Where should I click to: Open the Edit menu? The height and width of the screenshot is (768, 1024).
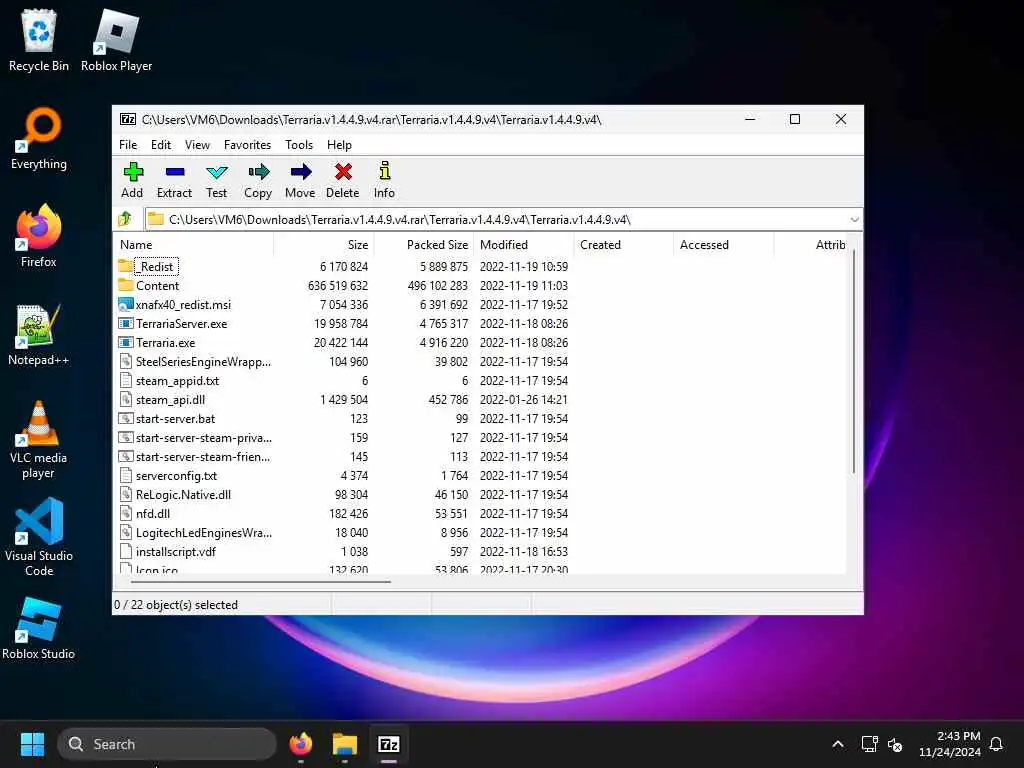click(161, 145)
